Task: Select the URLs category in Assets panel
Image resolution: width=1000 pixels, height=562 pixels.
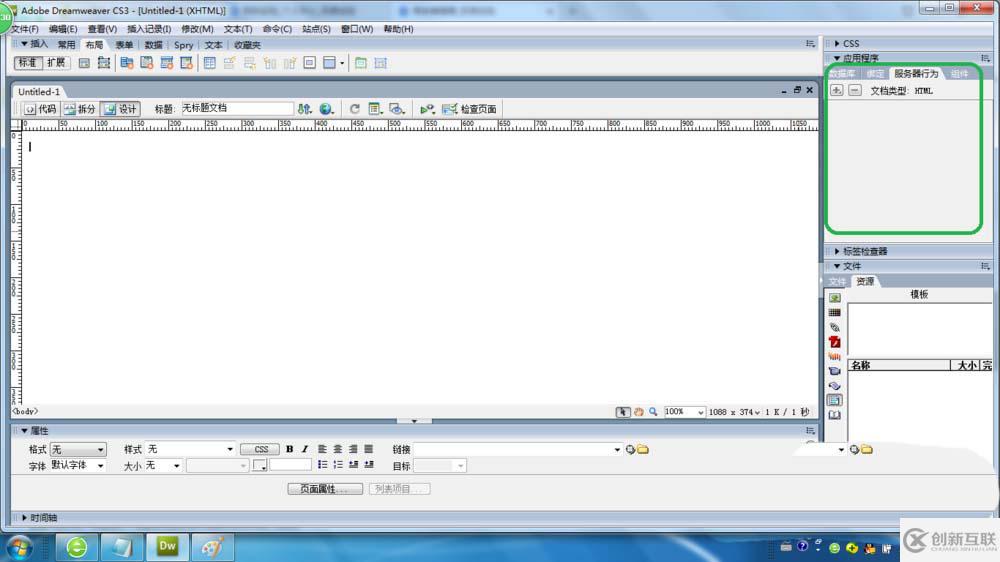Action: [x=834, y=327]
